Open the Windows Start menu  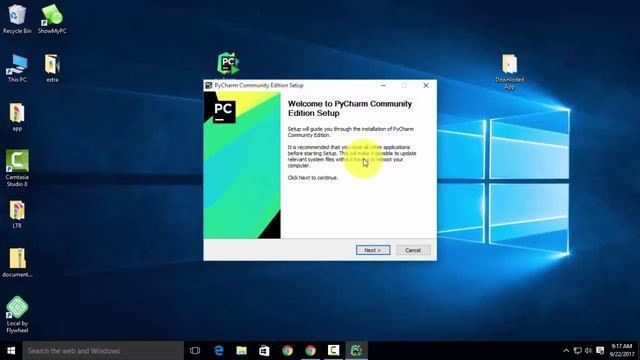[x=11, y=351]
